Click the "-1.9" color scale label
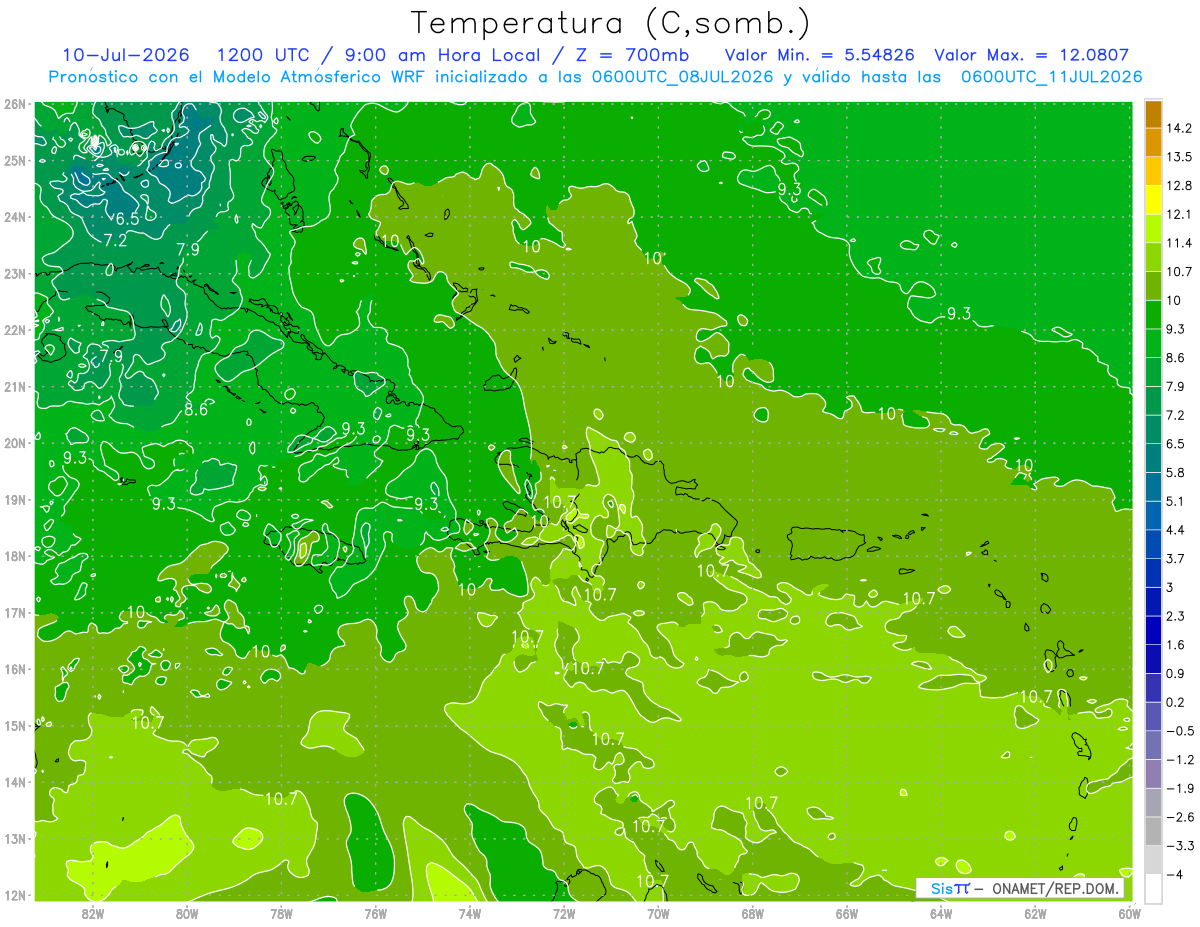 (x=1179, y=788)
